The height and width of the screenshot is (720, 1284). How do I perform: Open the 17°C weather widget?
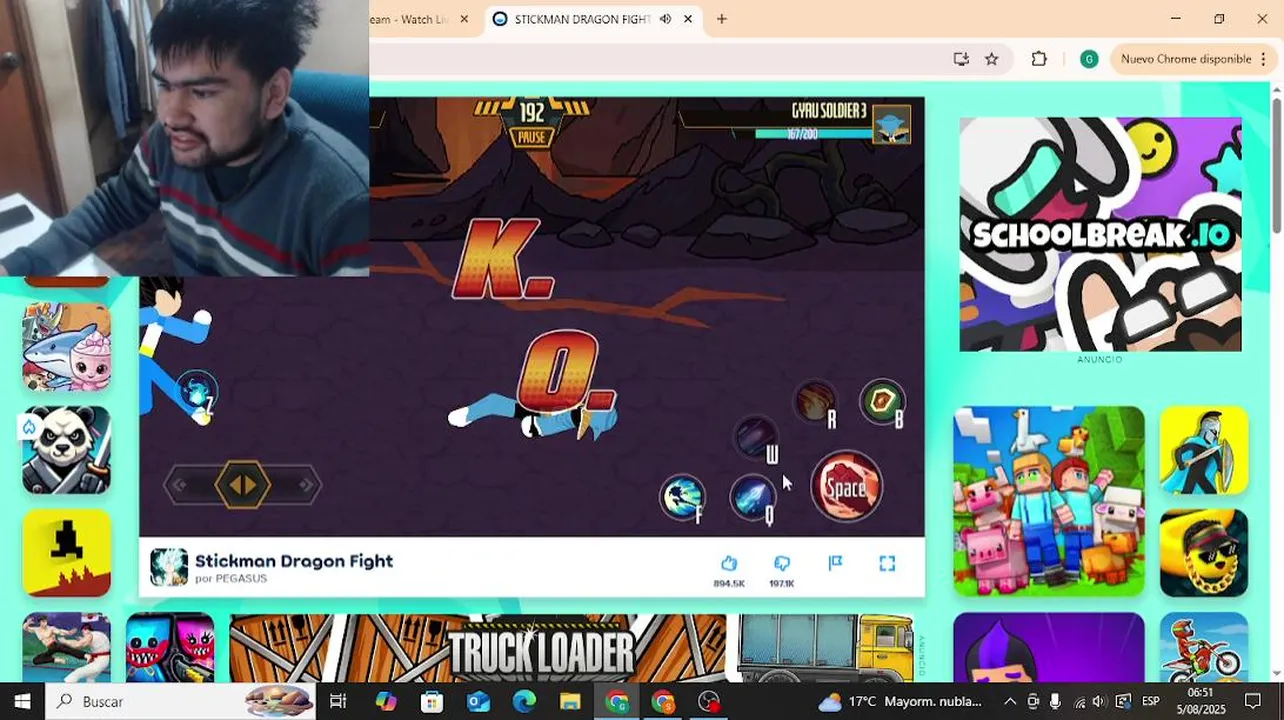(x=903, y=701)
